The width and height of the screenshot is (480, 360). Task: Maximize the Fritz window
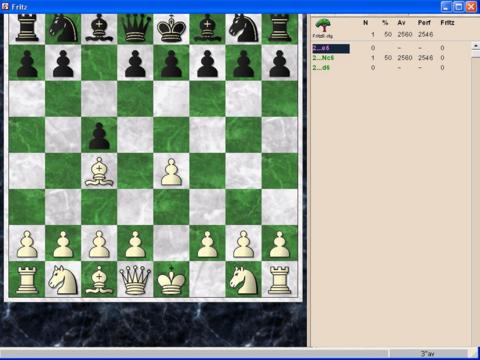click(458, 6)
